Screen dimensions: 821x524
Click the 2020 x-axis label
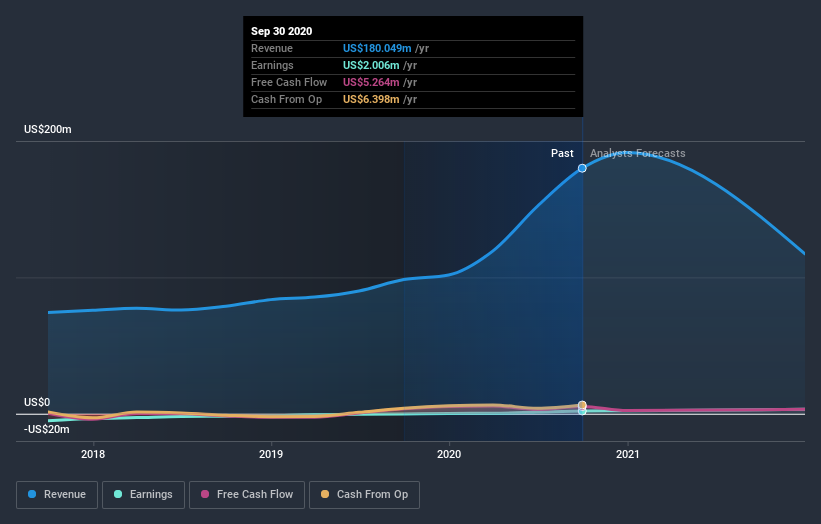coord(449,454)
